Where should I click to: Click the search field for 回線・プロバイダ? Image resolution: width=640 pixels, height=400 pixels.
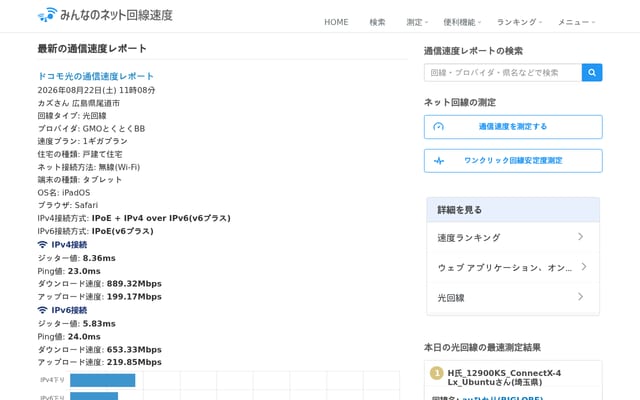(x=503, y=73)
